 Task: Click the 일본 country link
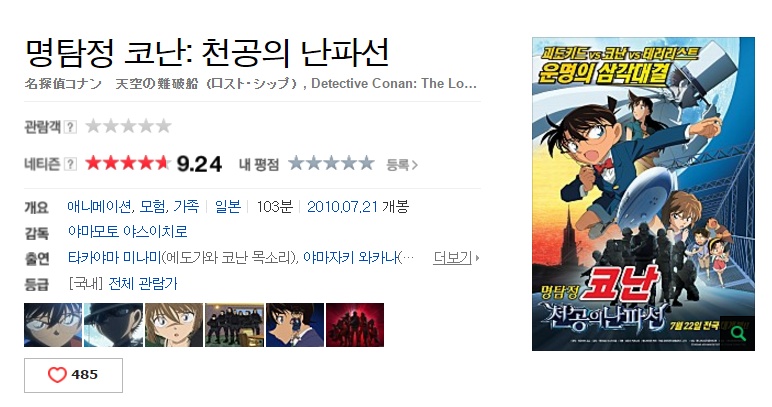click(x=227, y=206)
